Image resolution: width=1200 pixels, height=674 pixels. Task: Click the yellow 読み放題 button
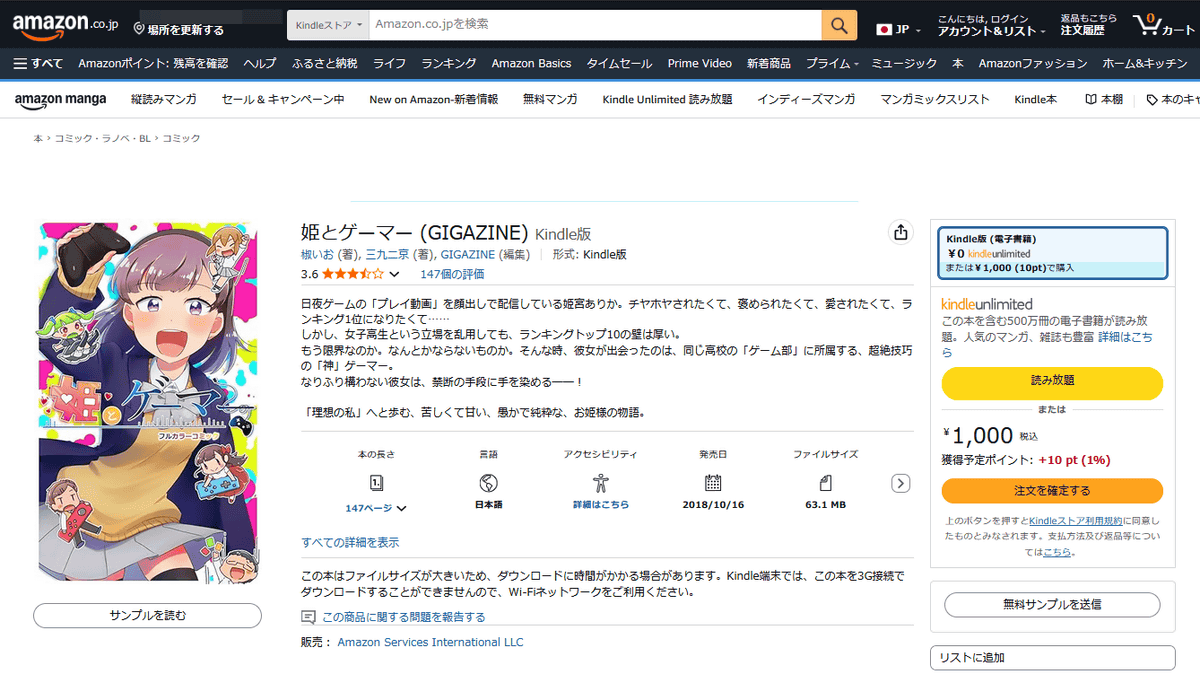[1052, 383]
